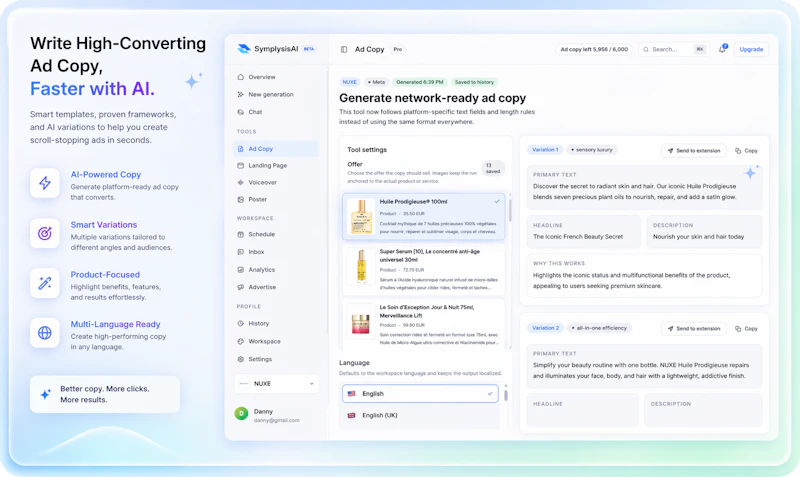The height and width of the screenshot is (477, 800).
Task: Click the History clock icon
Action: 240,323
